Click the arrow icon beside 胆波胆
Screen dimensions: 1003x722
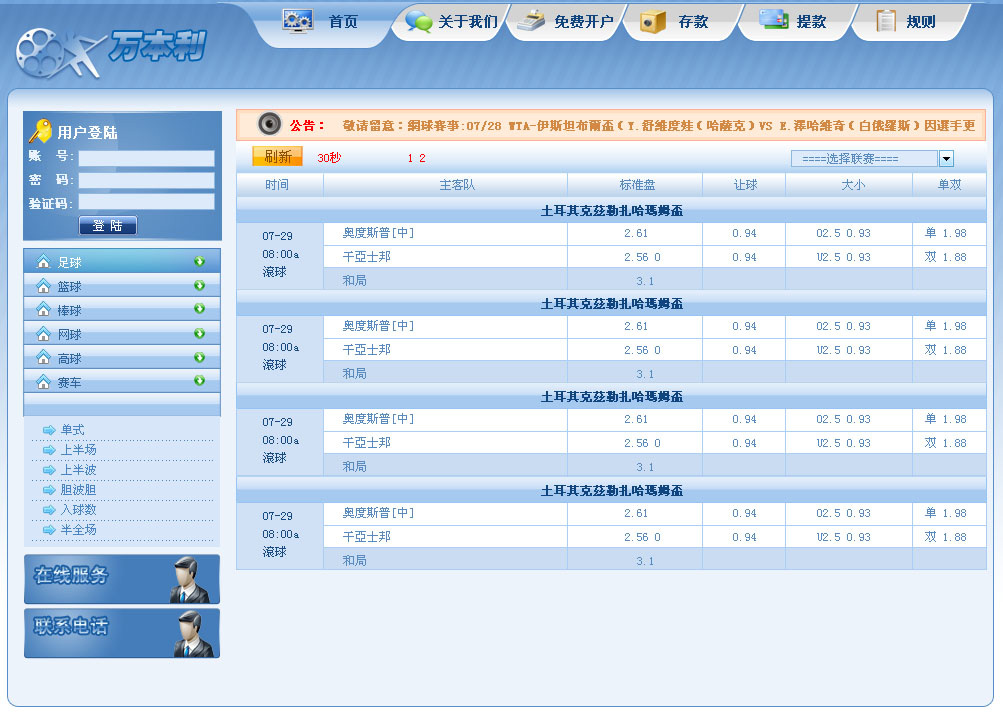coord(49,490)
